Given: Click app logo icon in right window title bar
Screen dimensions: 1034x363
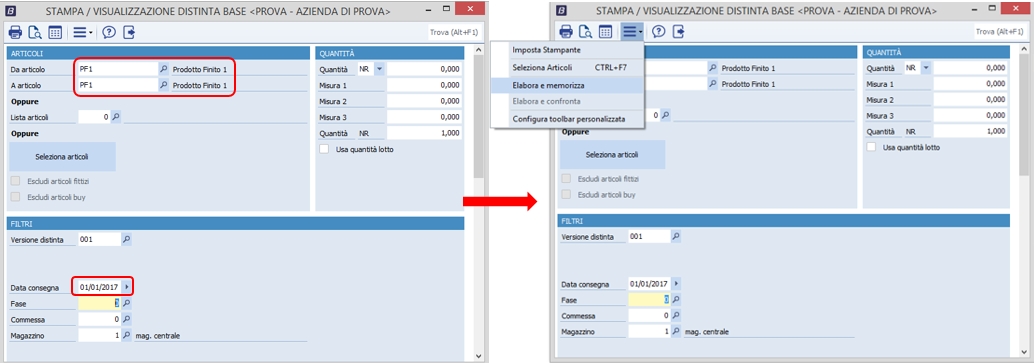Looking at the screenshot, I should (561, 10).
